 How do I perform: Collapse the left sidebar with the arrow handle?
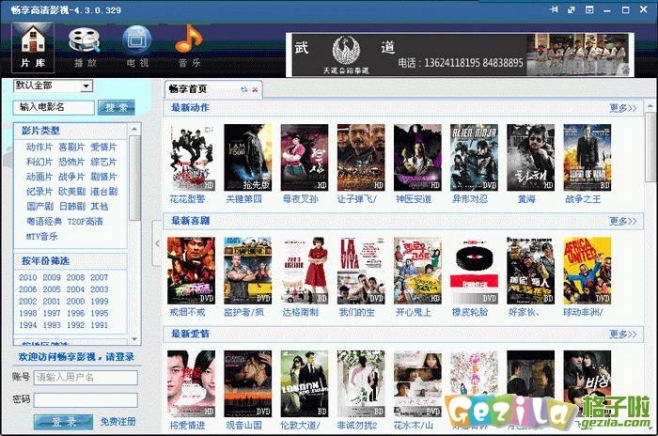tap(157, 243)
